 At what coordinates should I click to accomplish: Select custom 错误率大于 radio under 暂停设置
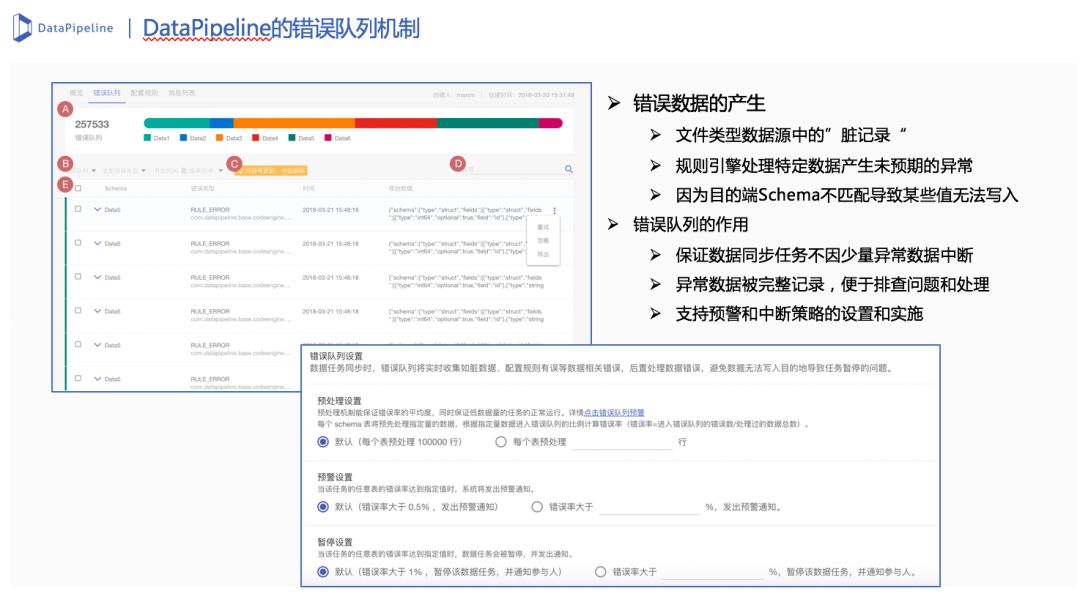pyautogui.click(x=600, y=572)
